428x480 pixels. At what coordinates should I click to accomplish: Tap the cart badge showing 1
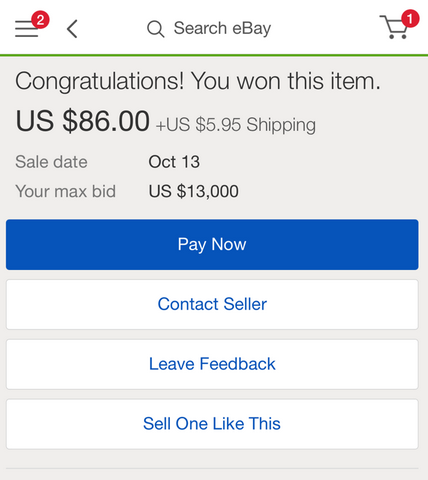click(410, 19)
